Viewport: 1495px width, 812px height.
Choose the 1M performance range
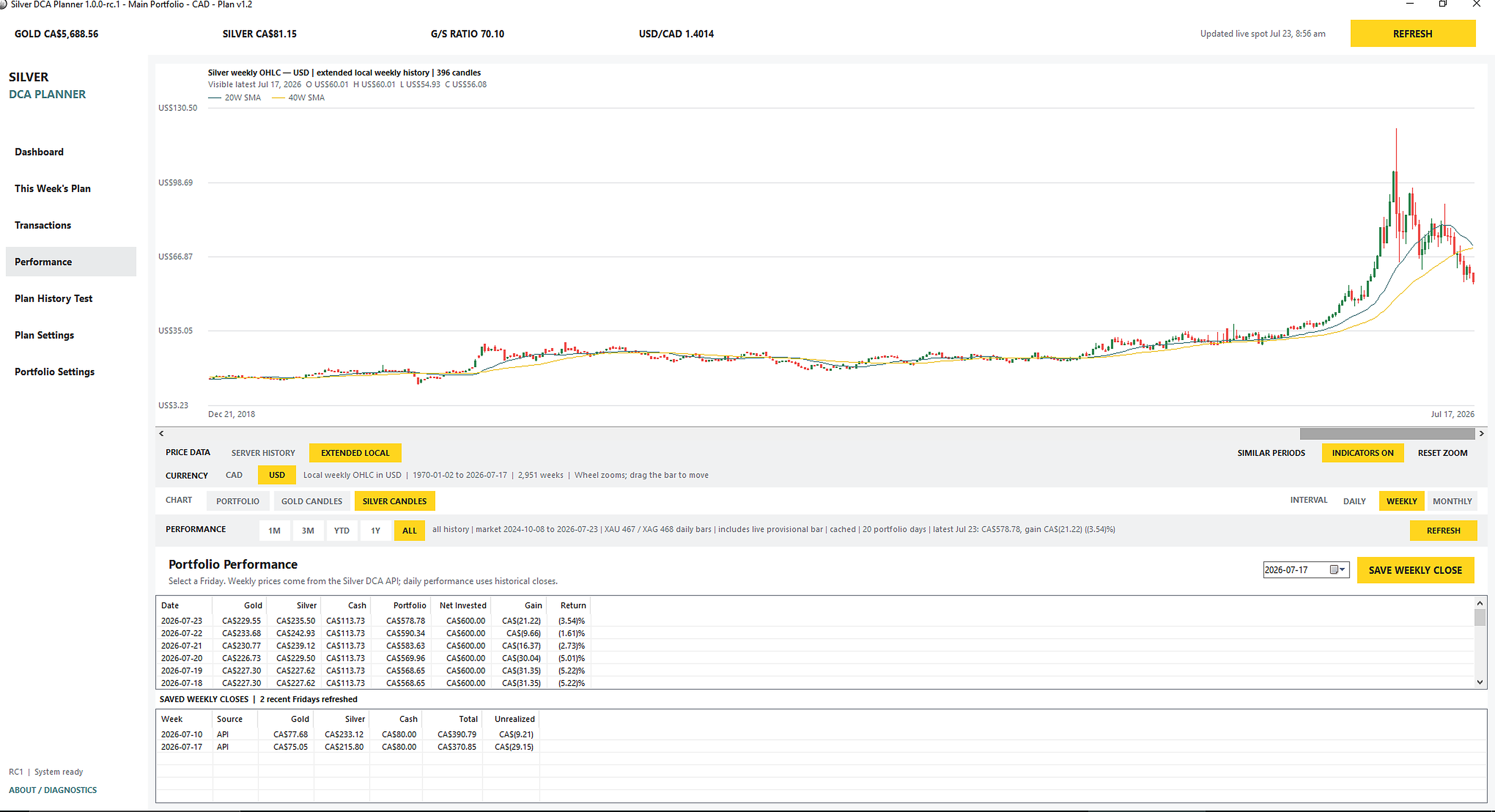tap(274, 530)
